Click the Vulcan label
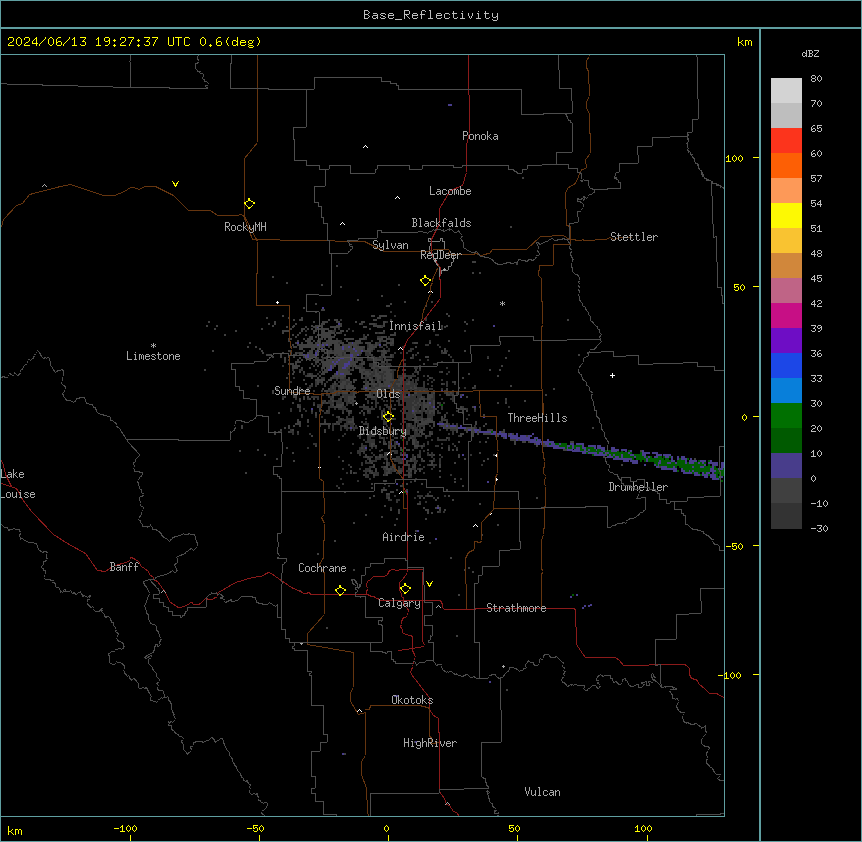862x842 pixels. [542, 792]
